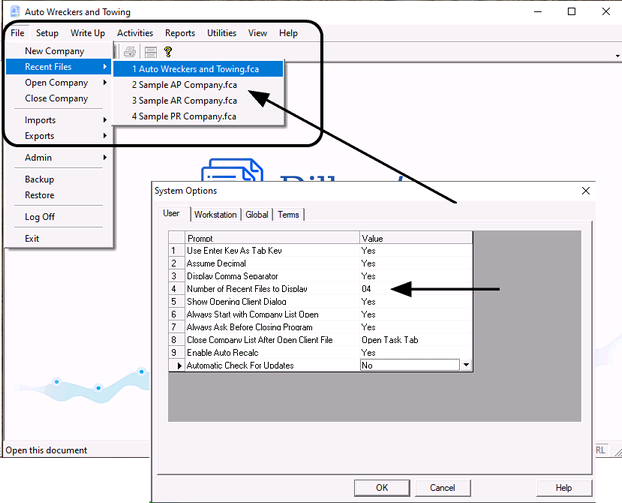This screenshot has height=503, width=622.
Task: Expand the Admin submenu
Action: (x=60, y=157)
